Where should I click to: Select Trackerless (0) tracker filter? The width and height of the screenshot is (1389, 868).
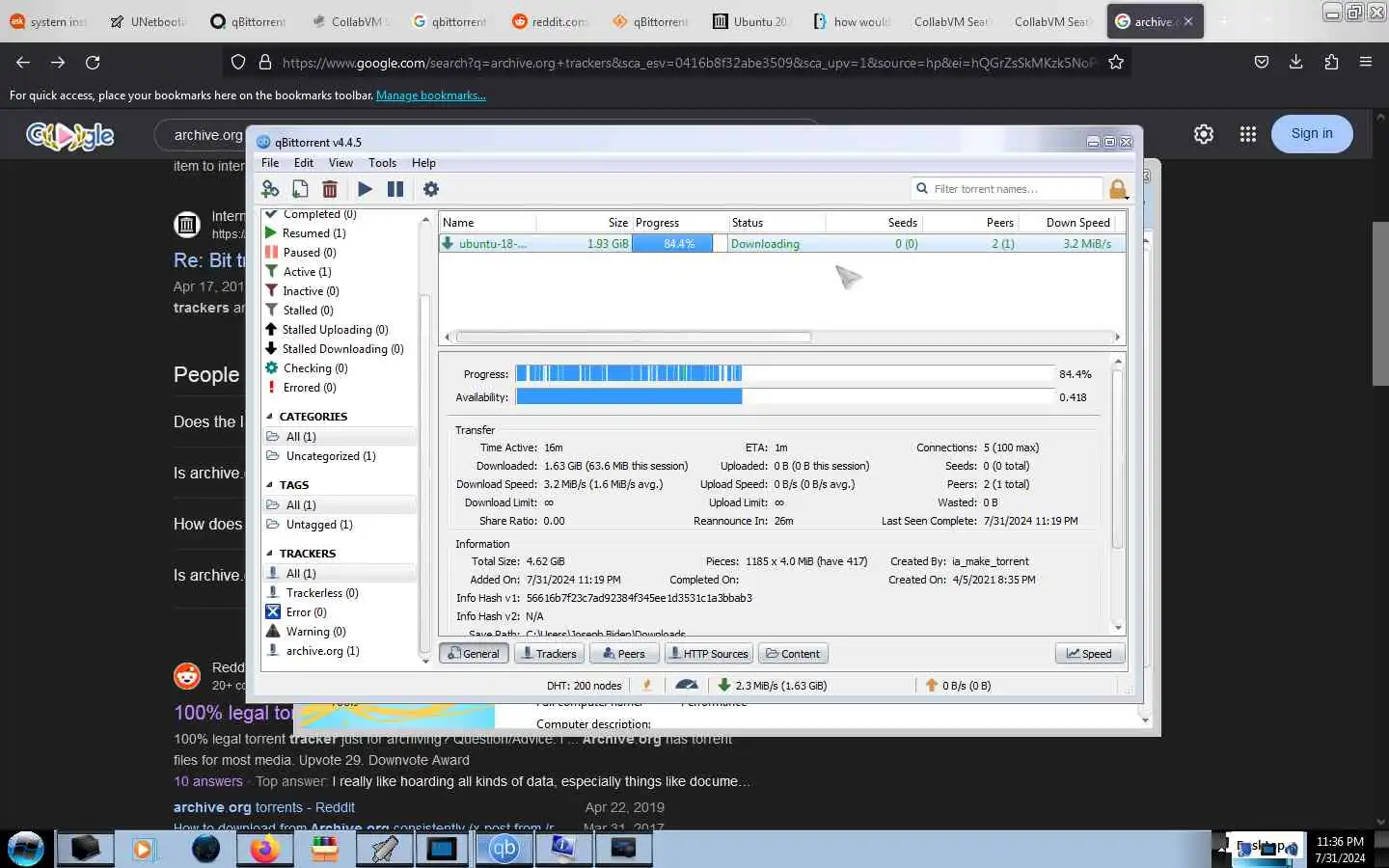click(x=322, y=593)
